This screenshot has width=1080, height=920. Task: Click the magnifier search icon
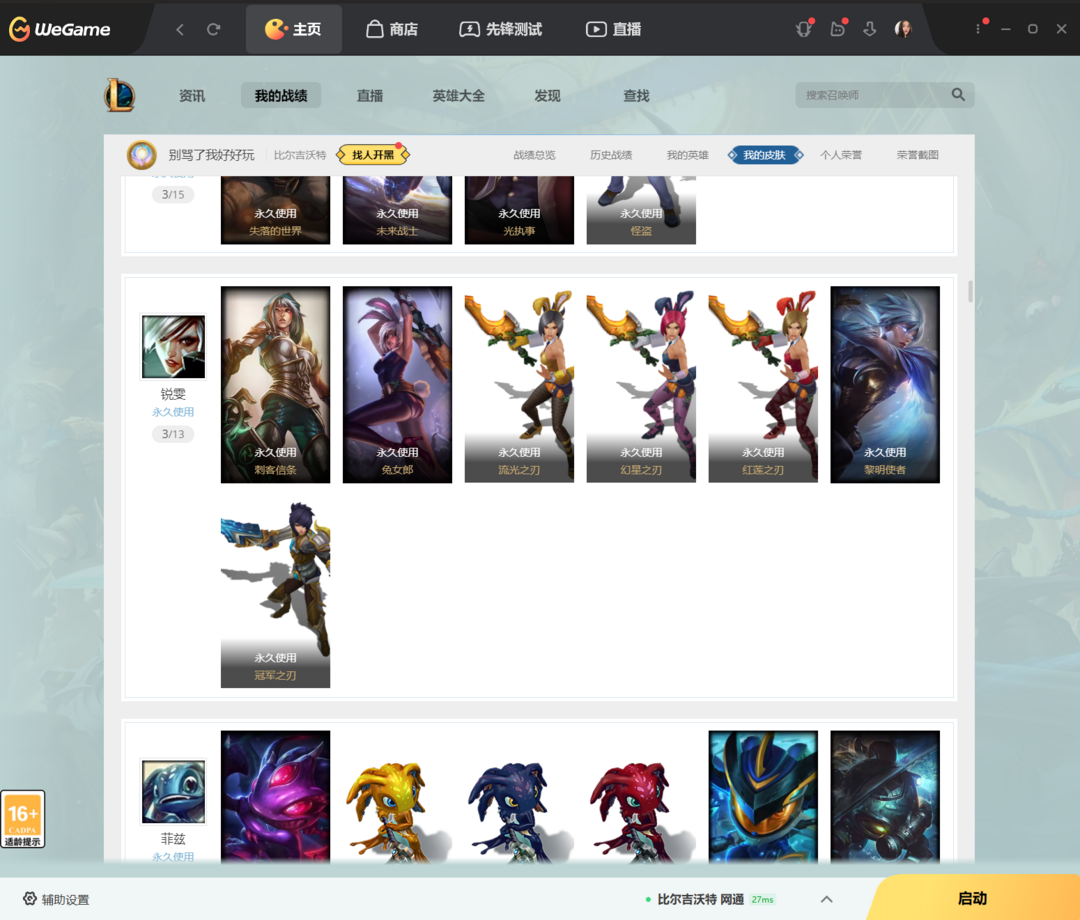[x=958, y=94]
